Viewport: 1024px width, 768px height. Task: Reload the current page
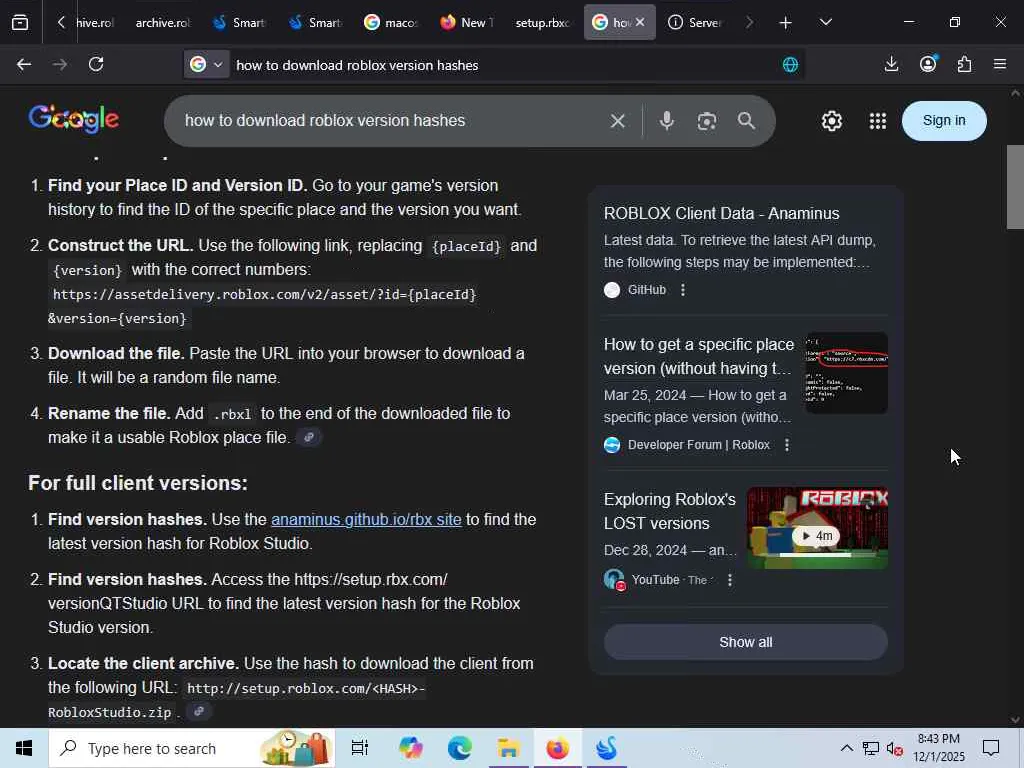(x=96, y=64)
